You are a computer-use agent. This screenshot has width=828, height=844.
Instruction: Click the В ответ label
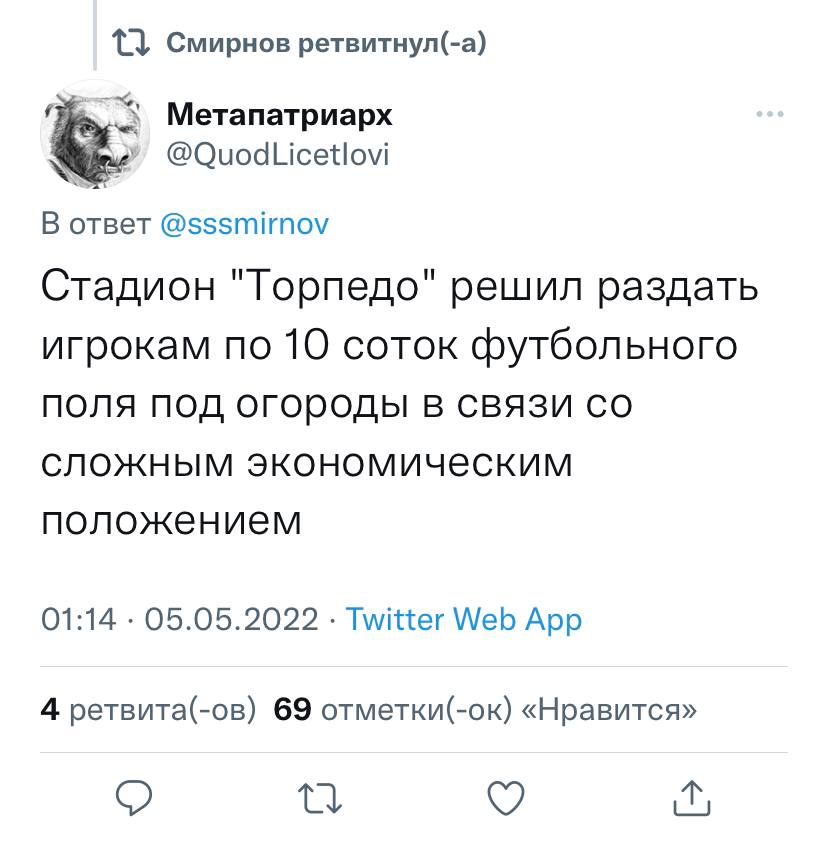[96, 224]
